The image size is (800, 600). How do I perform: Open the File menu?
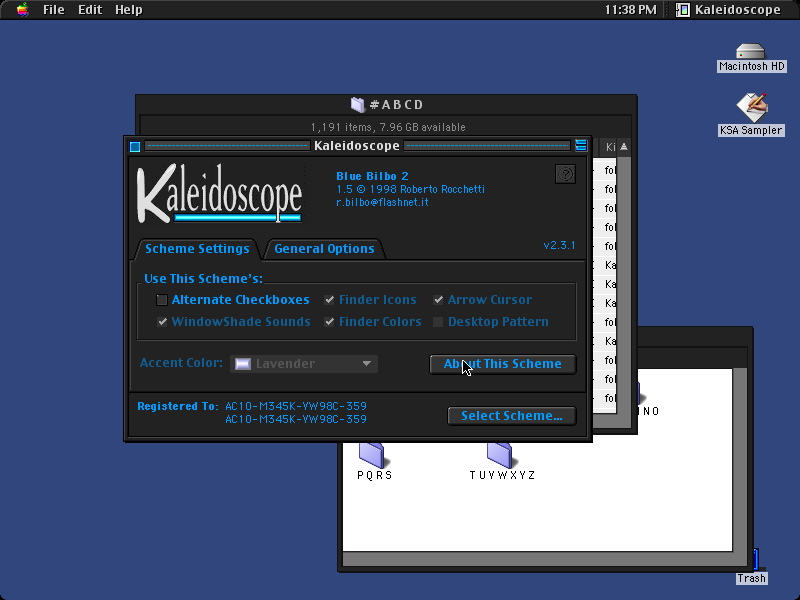tap(54, 10)
